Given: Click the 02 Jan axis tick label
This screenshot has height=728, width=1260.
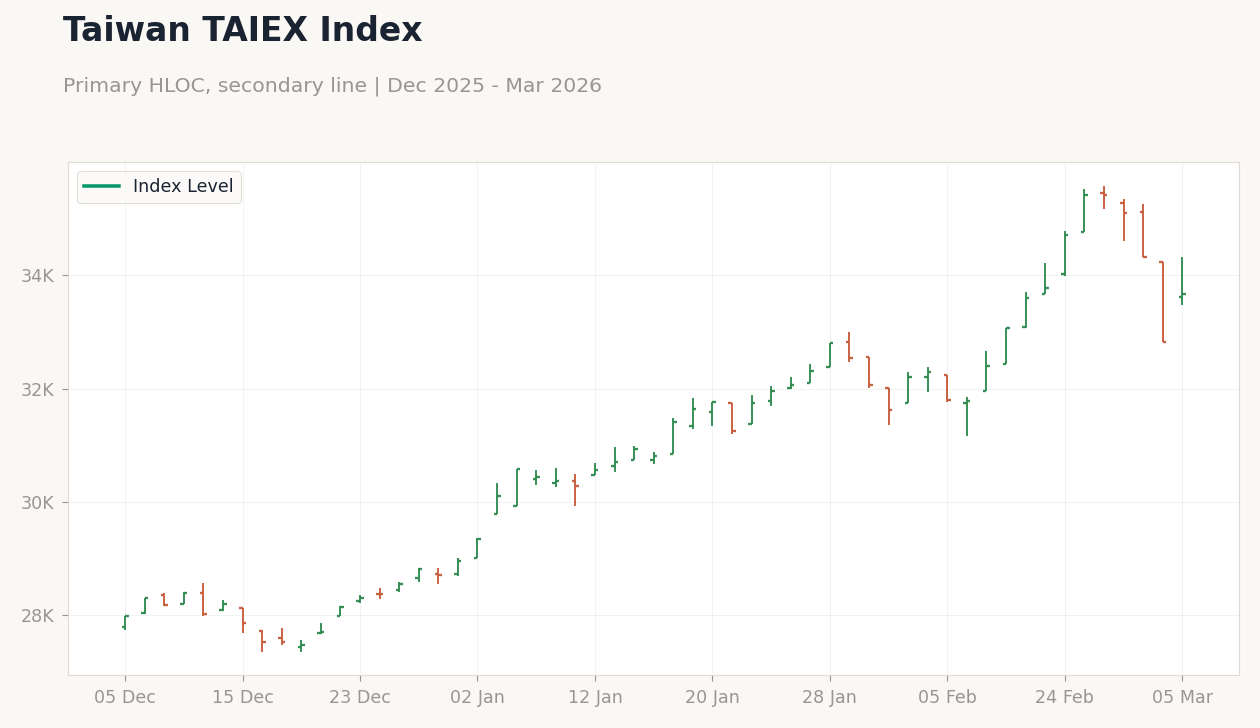Looking at the screenshot, I should click(x=477, y=698).
